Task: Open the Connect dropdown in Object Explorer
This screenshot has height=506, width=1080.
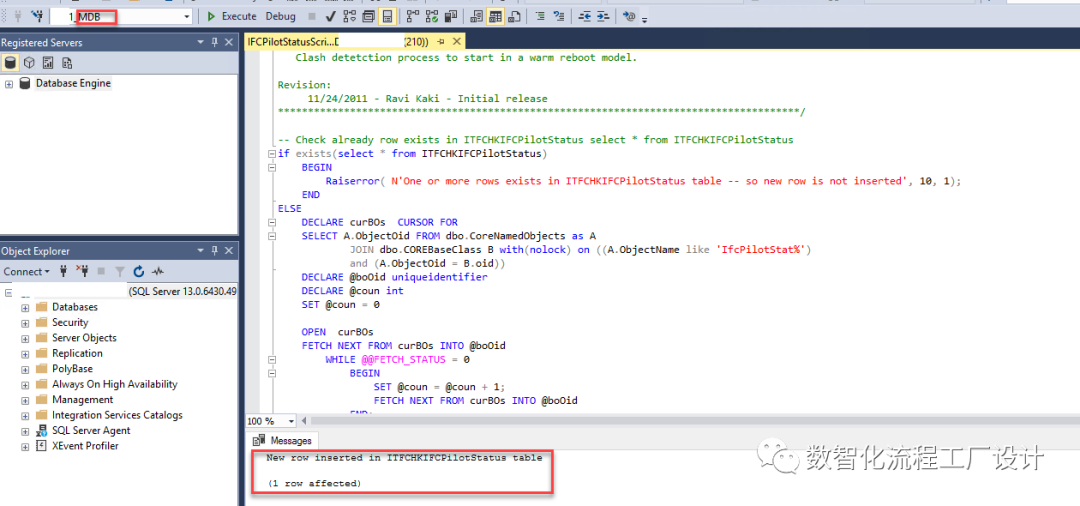Action: coord(26,271)
